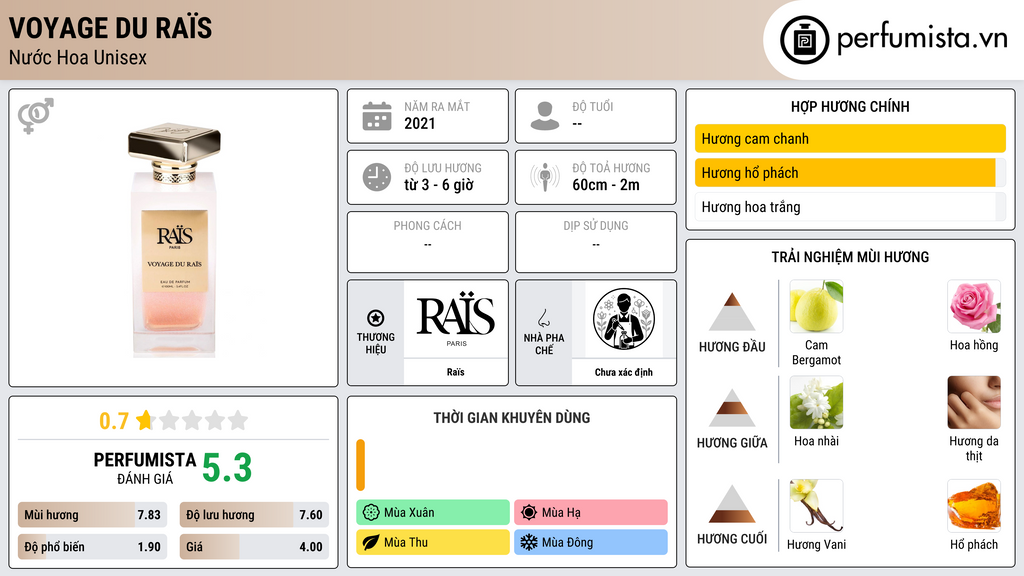Select the Mùa Thu season button
This screenshot has height=576, width=1024.
point(433,542)
